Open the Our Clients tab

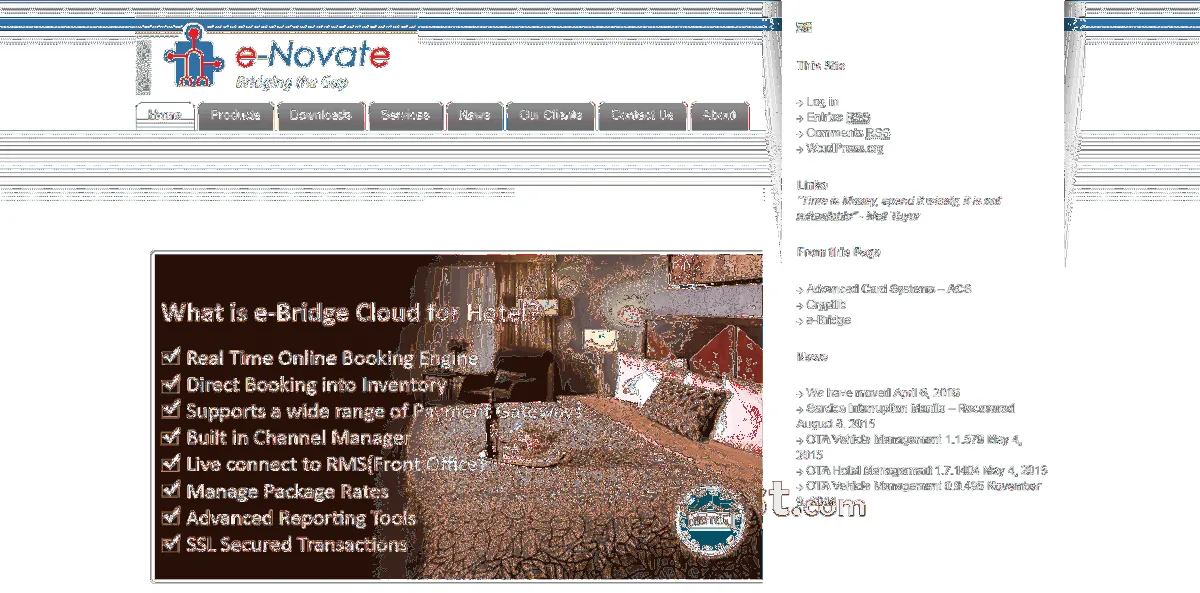[550, 115]
